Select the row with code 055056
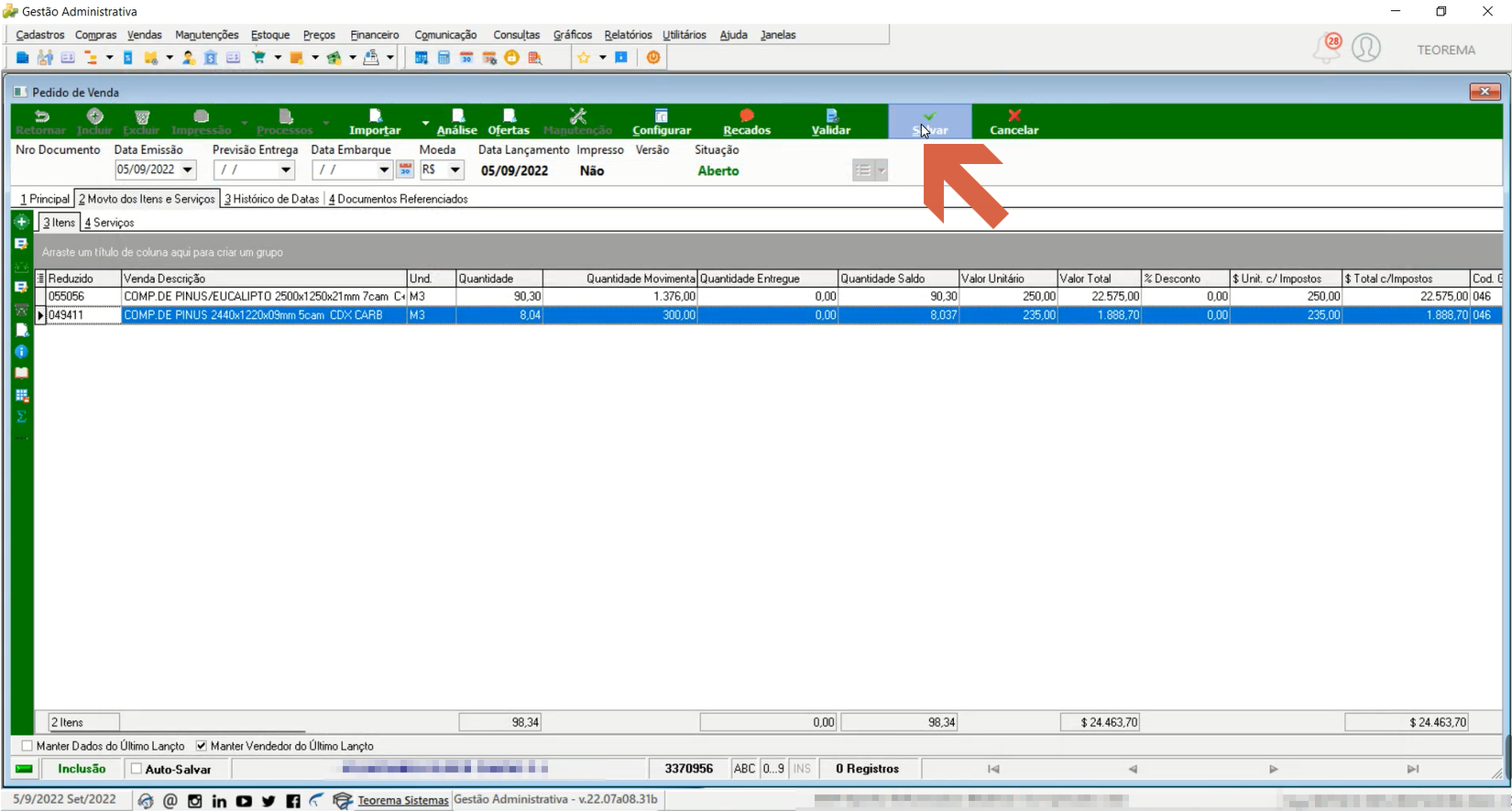Image resolution: width=1512 pixels, height=811 pixels. [767, 297]
